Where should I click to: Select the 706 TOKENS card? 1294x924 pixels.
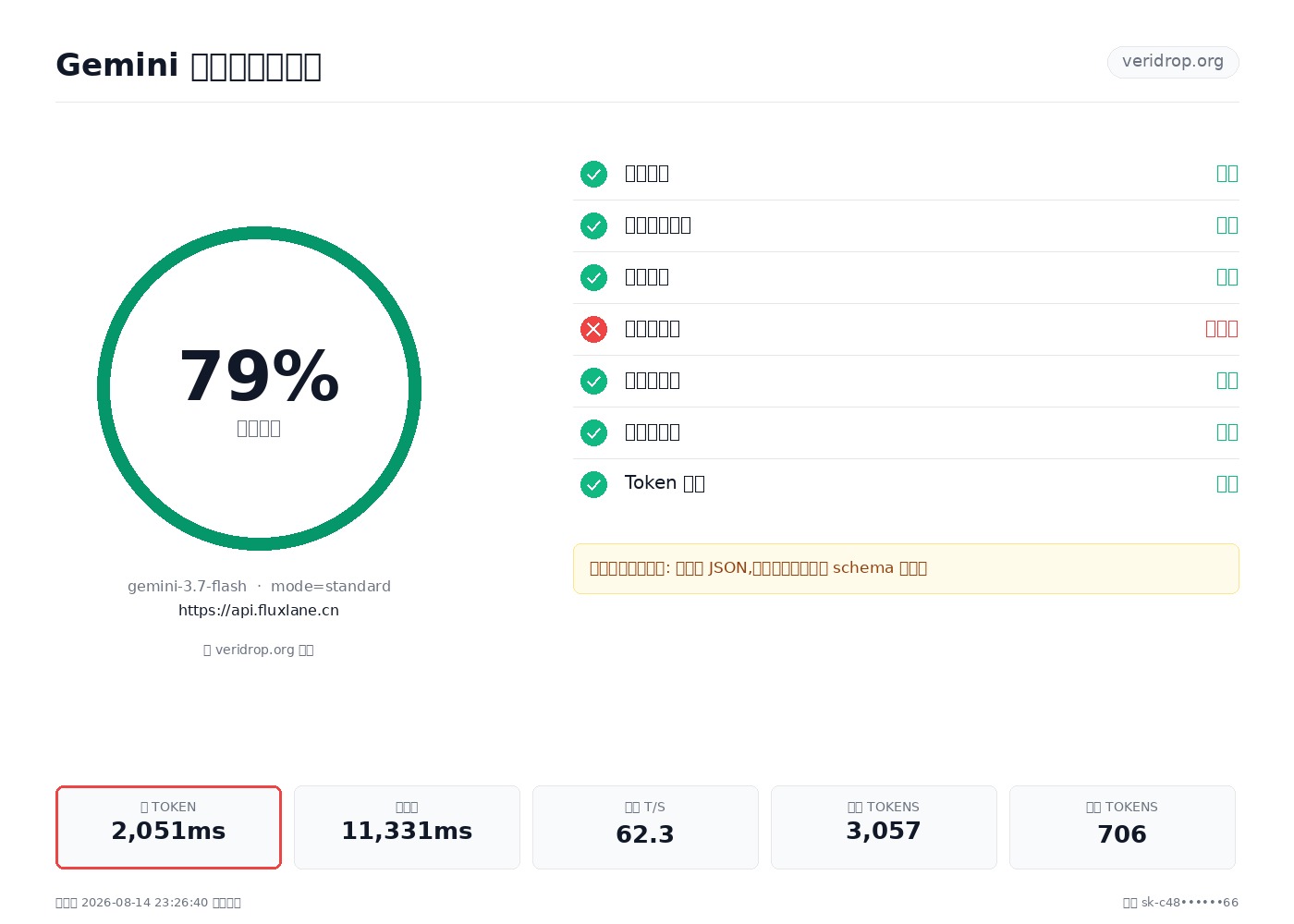point(1122,828)
